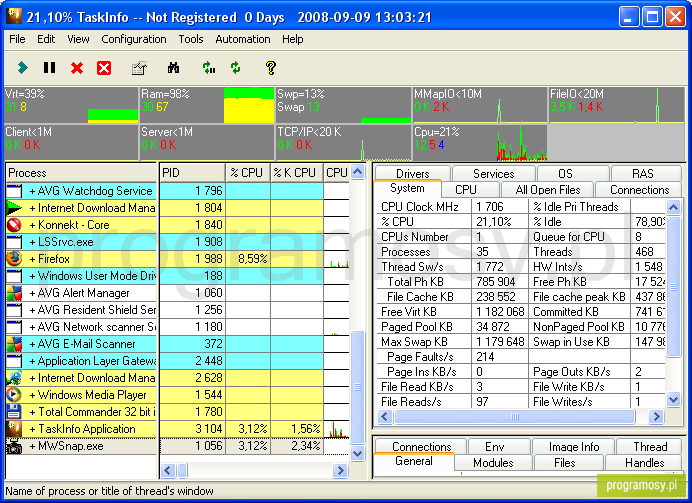Switch to the Modules tab
The height and width of the screenshot is (503, 692).
[x=493, y=462]
